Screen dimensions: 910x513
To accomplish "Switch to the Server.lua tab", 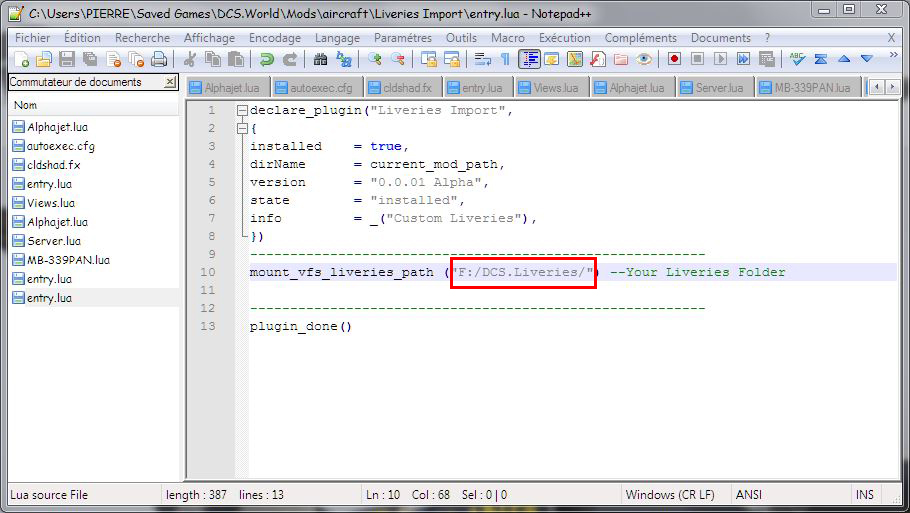I will 715,88.
